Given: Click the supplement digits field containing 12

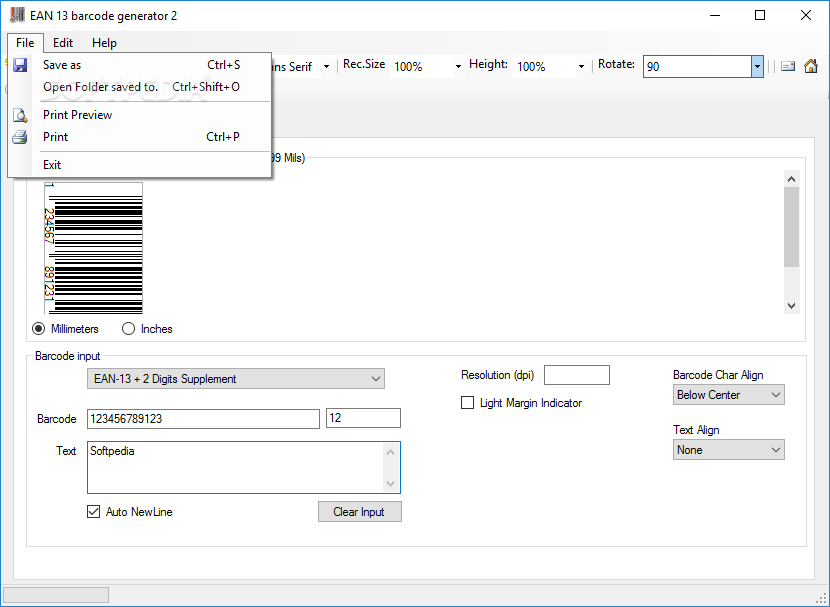Looking at the screenshot, I should 363,418.
